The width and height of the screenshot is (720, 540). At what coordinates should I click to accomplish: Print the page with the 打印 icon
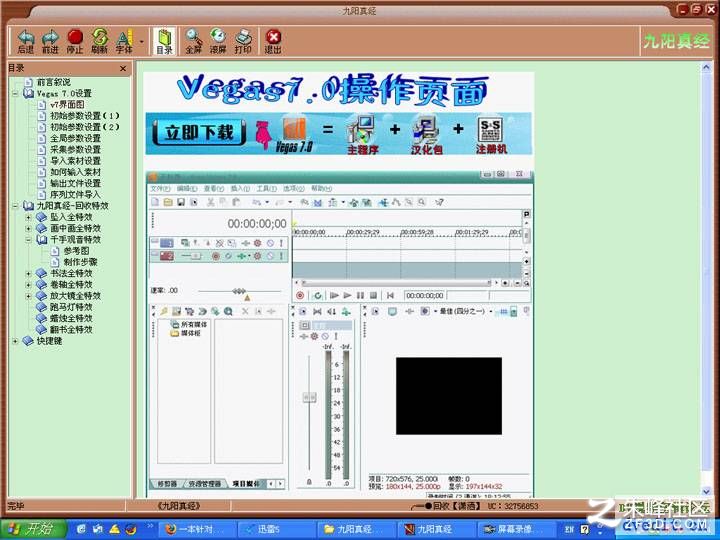(243, 40)
